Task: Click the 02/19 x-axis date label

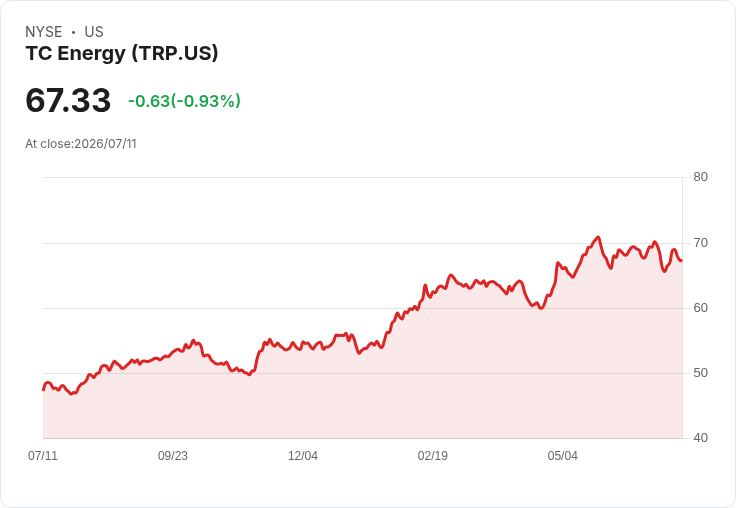Action: (433, 456)
